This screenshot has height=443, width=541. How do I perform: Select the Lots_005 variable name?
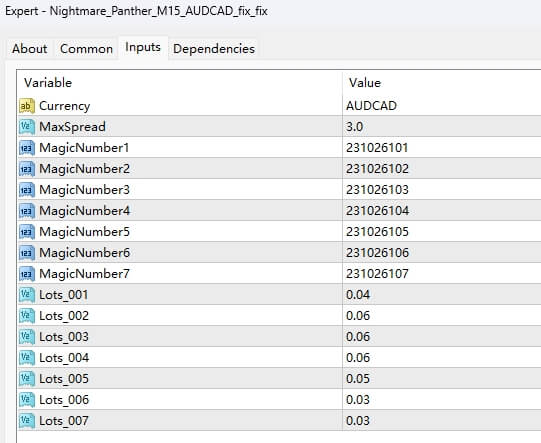coord(64,379)
